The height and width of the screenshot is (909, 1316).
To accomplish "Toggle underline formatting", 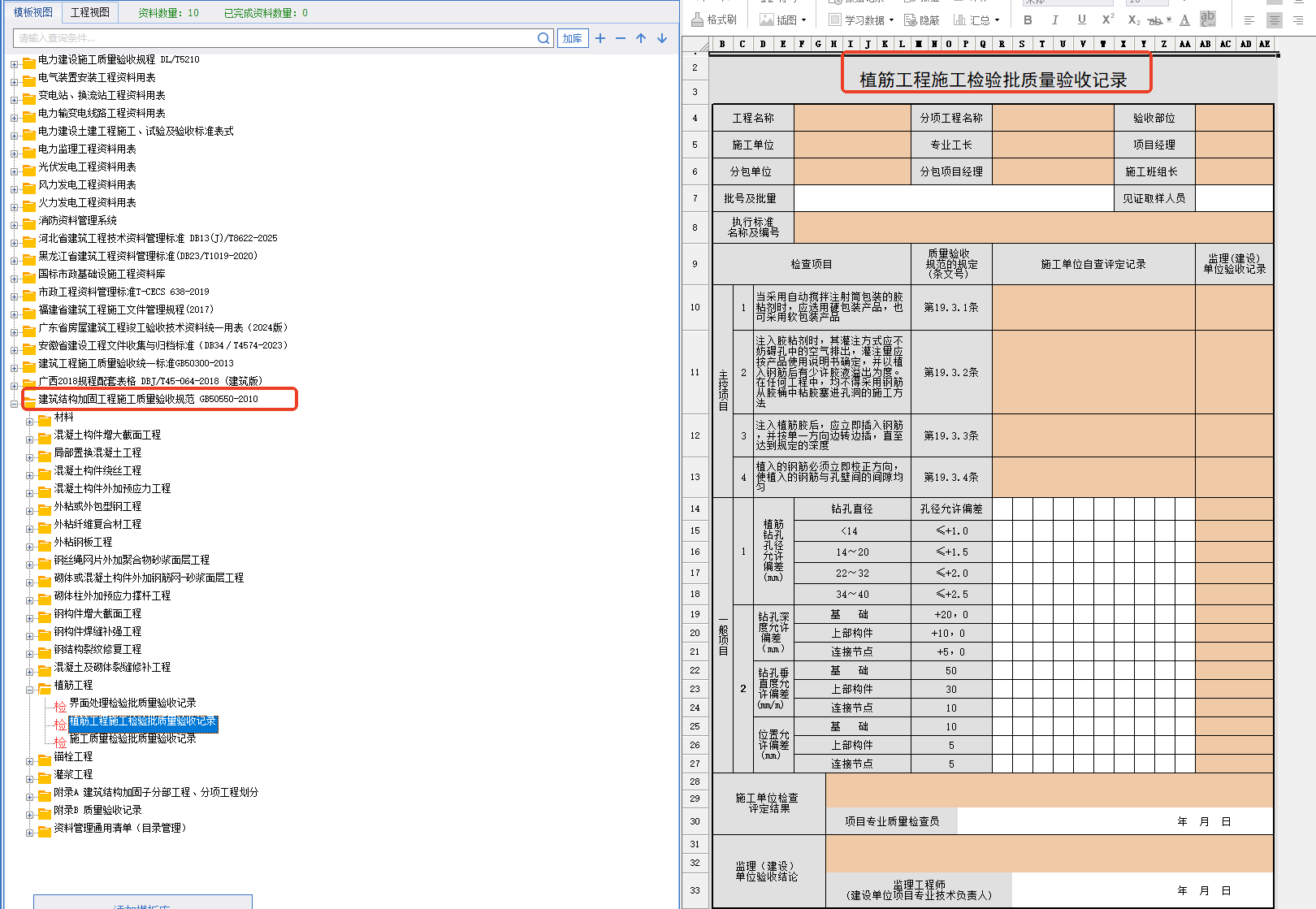I will click(x=1081, y=19).
